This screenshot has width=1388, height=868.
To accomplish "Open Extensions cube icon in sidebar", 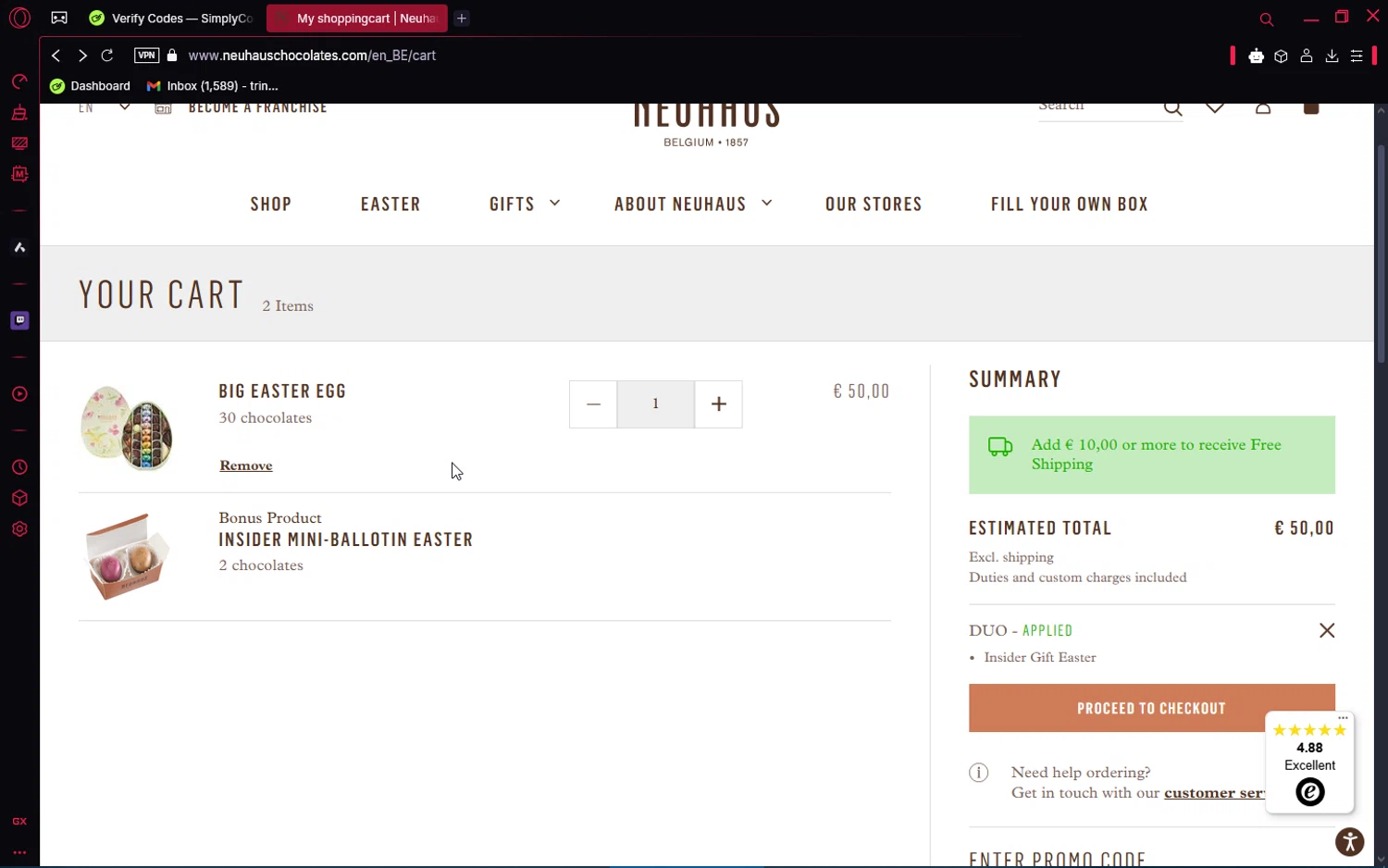I will [19, 498].
